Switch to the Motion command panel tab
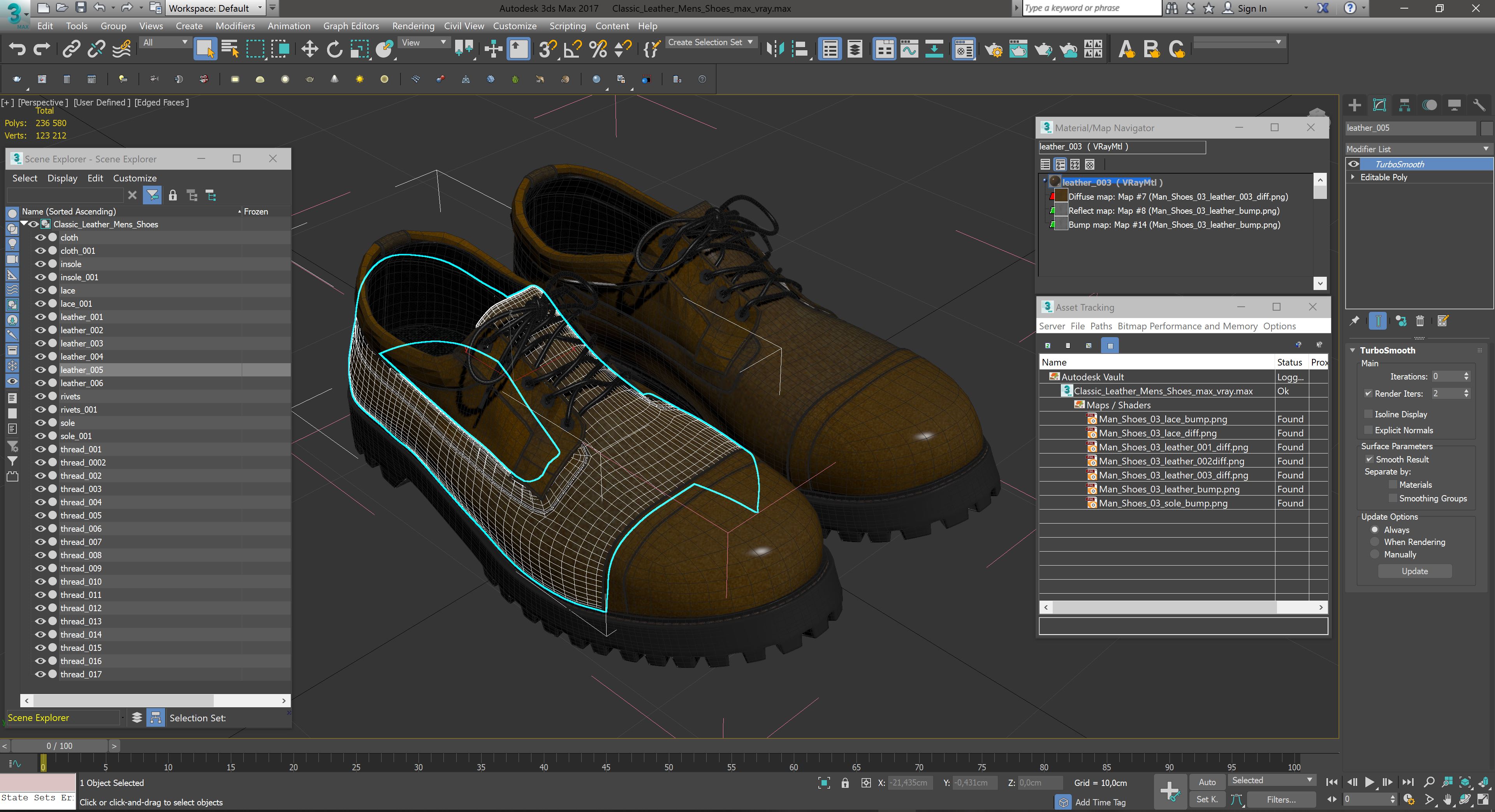Image resolution: width=1495 pixels, height=812 pixels. coord(1430,105)
